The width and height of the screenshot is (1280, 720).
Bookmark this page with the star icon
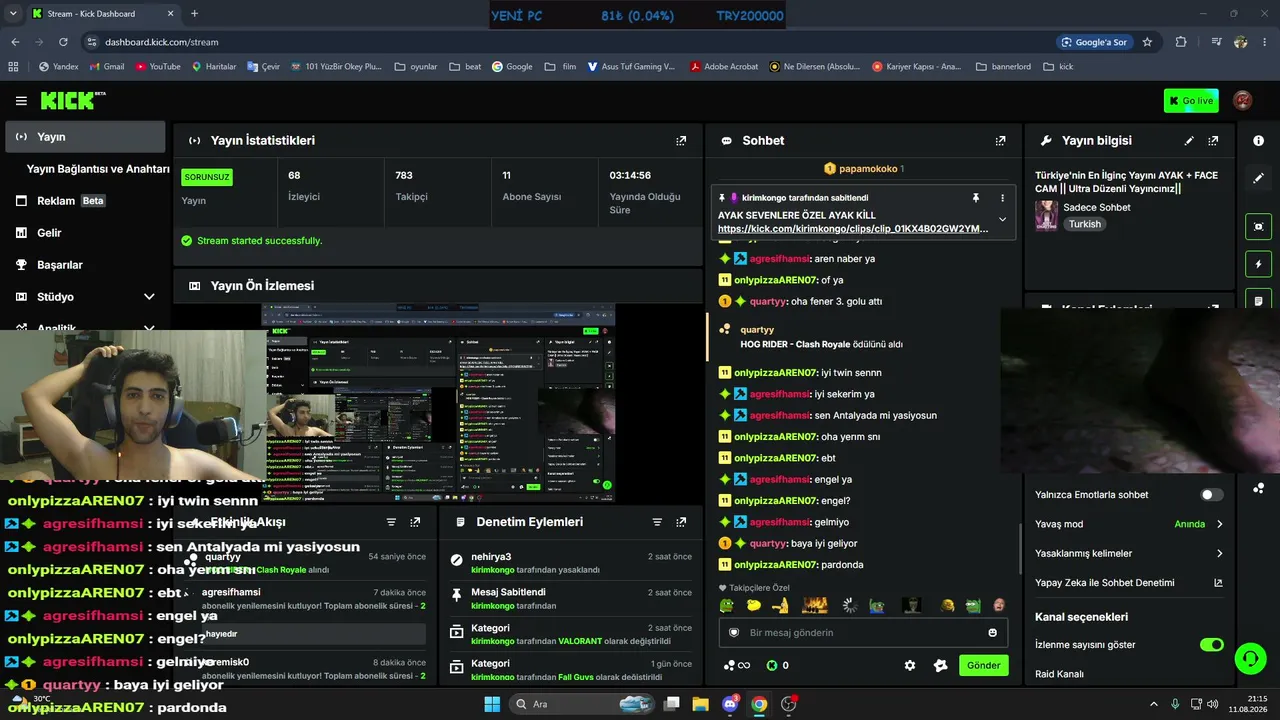(1147, 42)
